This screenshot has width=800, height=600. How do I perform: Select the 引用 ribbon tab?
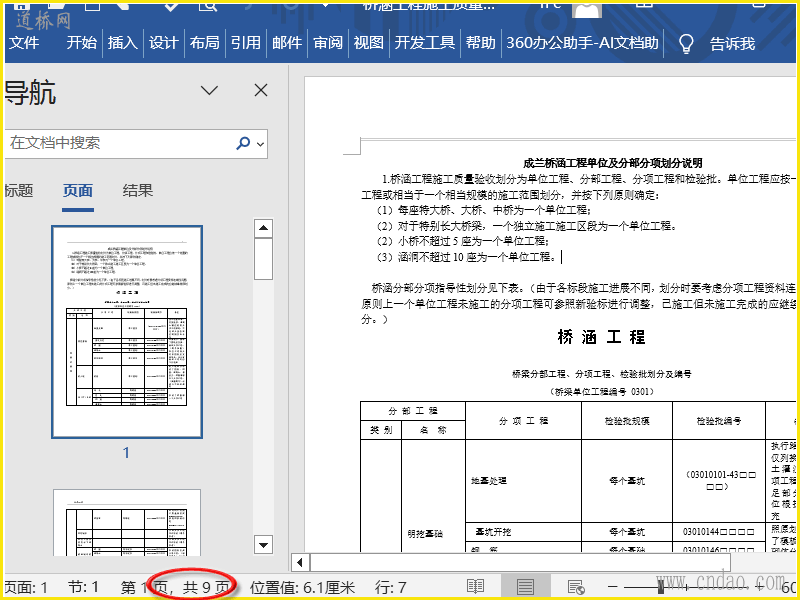246,43
